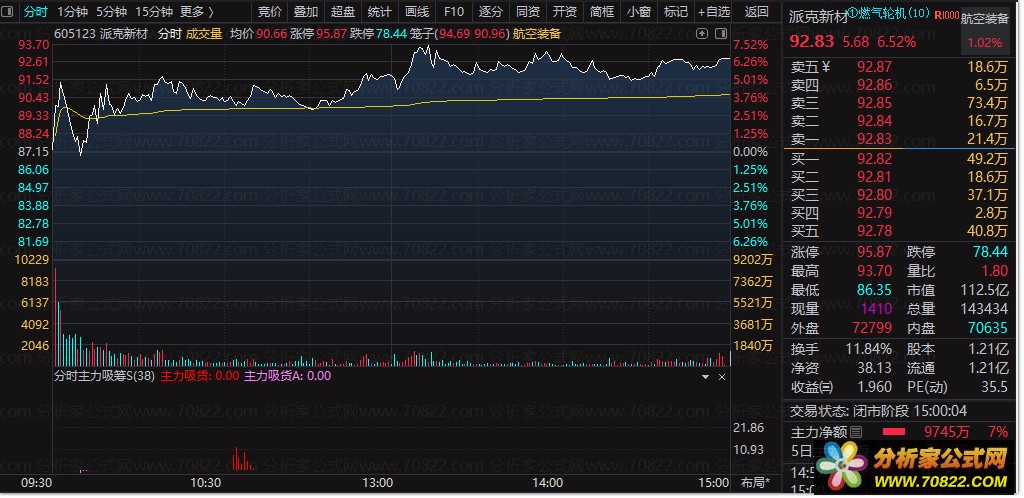Open the 布局* layout menu

pos(755,484)
